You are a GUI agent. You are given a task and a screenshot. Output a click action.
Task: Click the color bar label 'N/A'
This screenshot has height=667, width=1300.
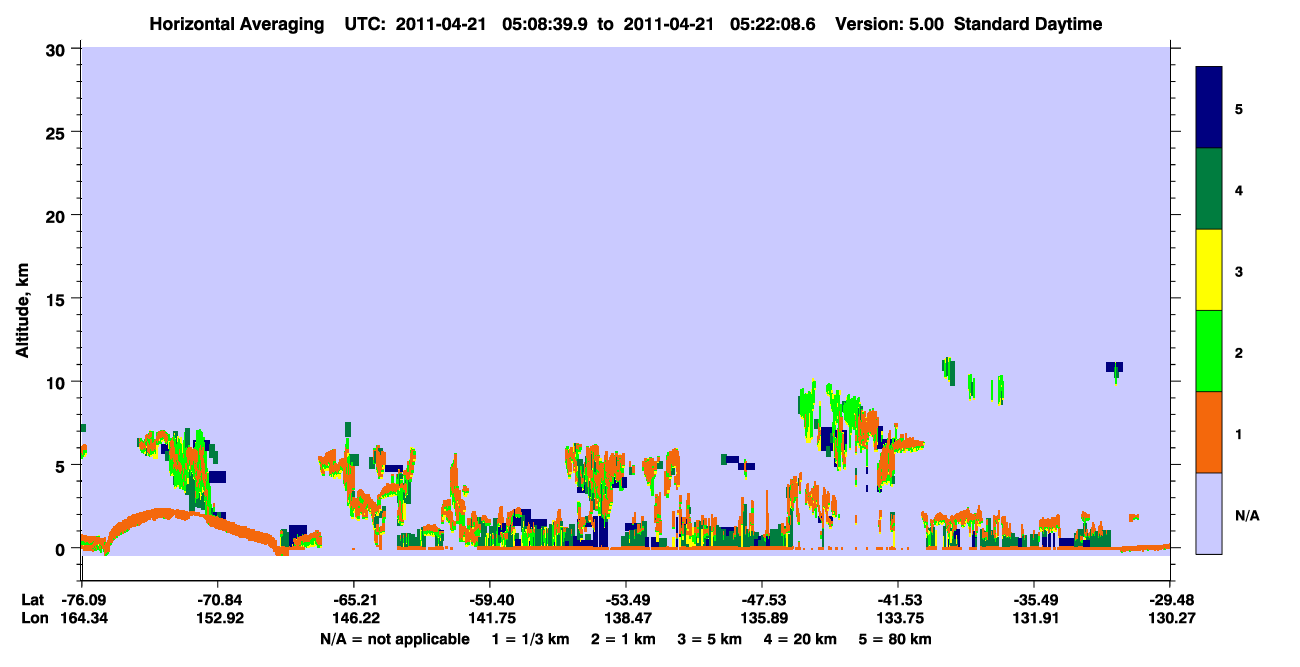click(x=1246, y=516)
